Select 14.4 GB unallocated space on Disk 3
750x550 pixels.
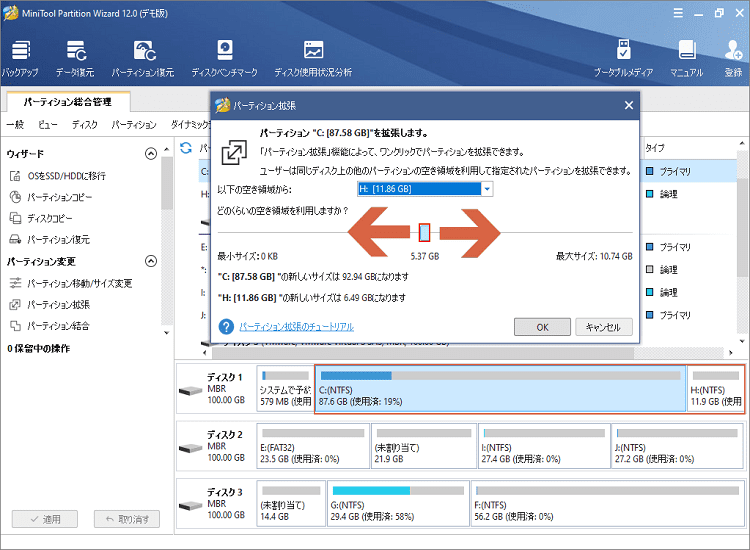coord(291,504)
